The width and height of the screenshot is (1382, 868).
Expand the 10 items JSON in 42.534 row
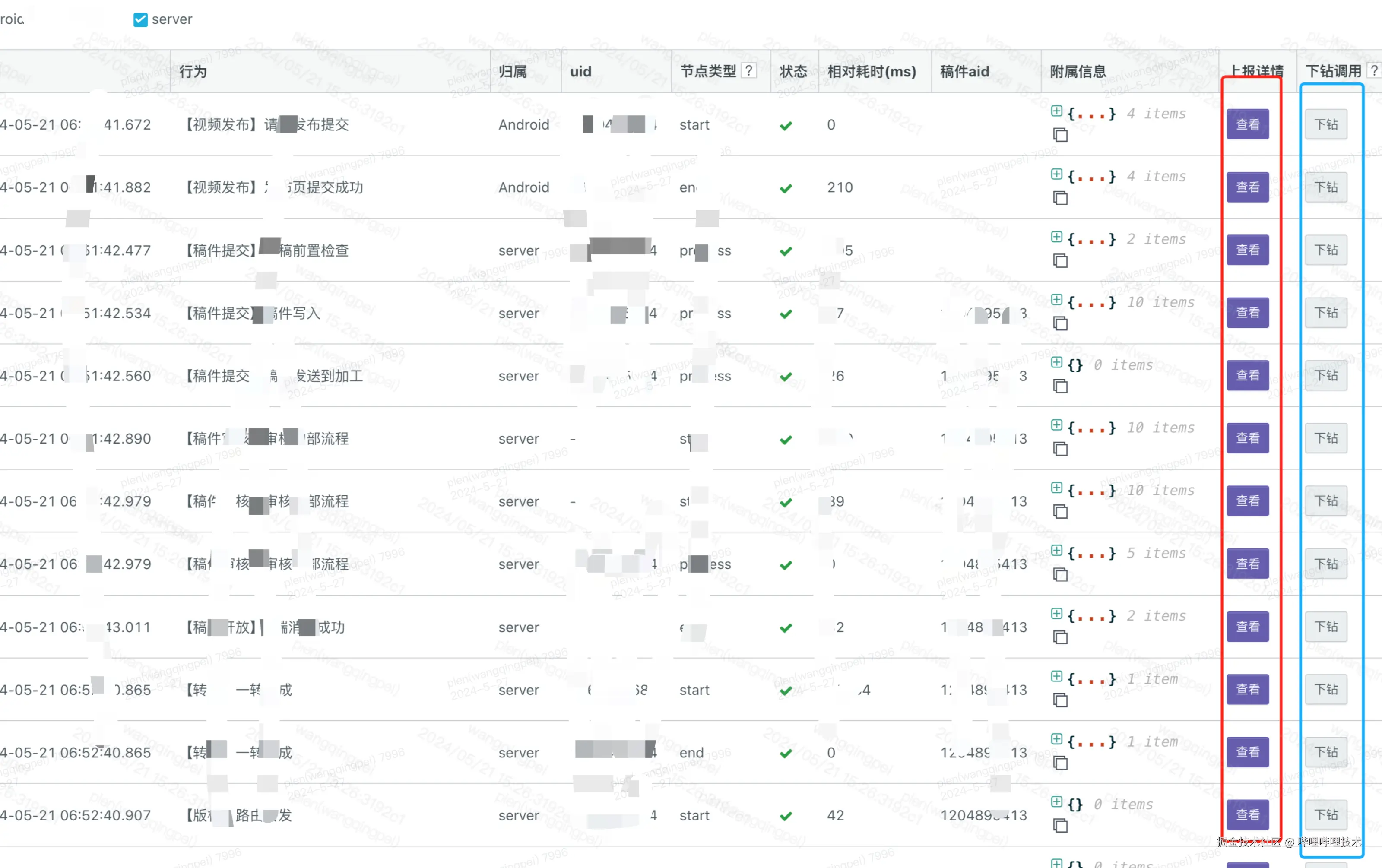[x=1056, y=299]
